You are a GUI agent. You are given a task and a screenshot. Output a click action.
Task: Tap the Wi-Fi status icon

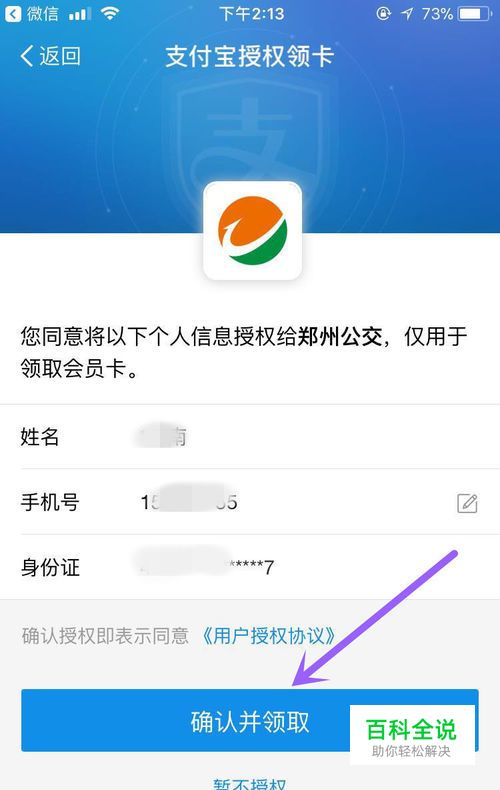click(x=109, y=14)
